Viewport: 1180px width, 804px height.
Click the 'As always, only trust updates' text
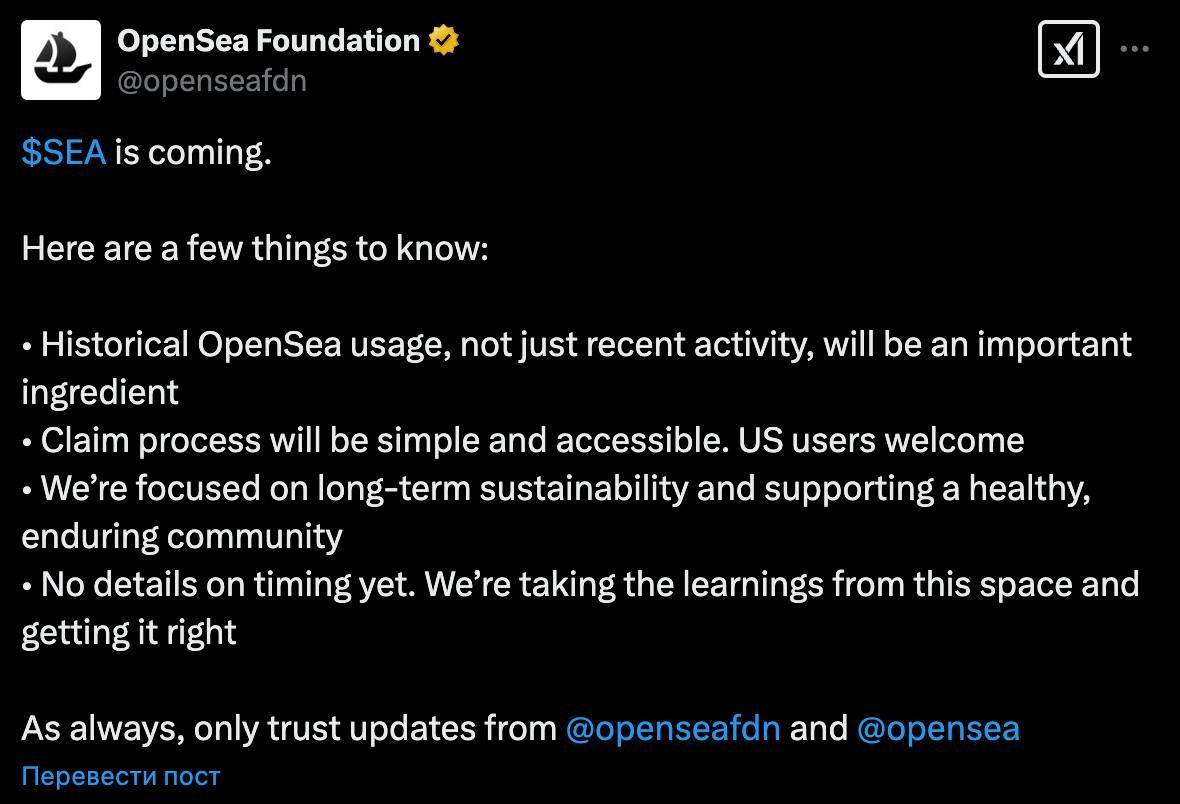pos(289,728)
